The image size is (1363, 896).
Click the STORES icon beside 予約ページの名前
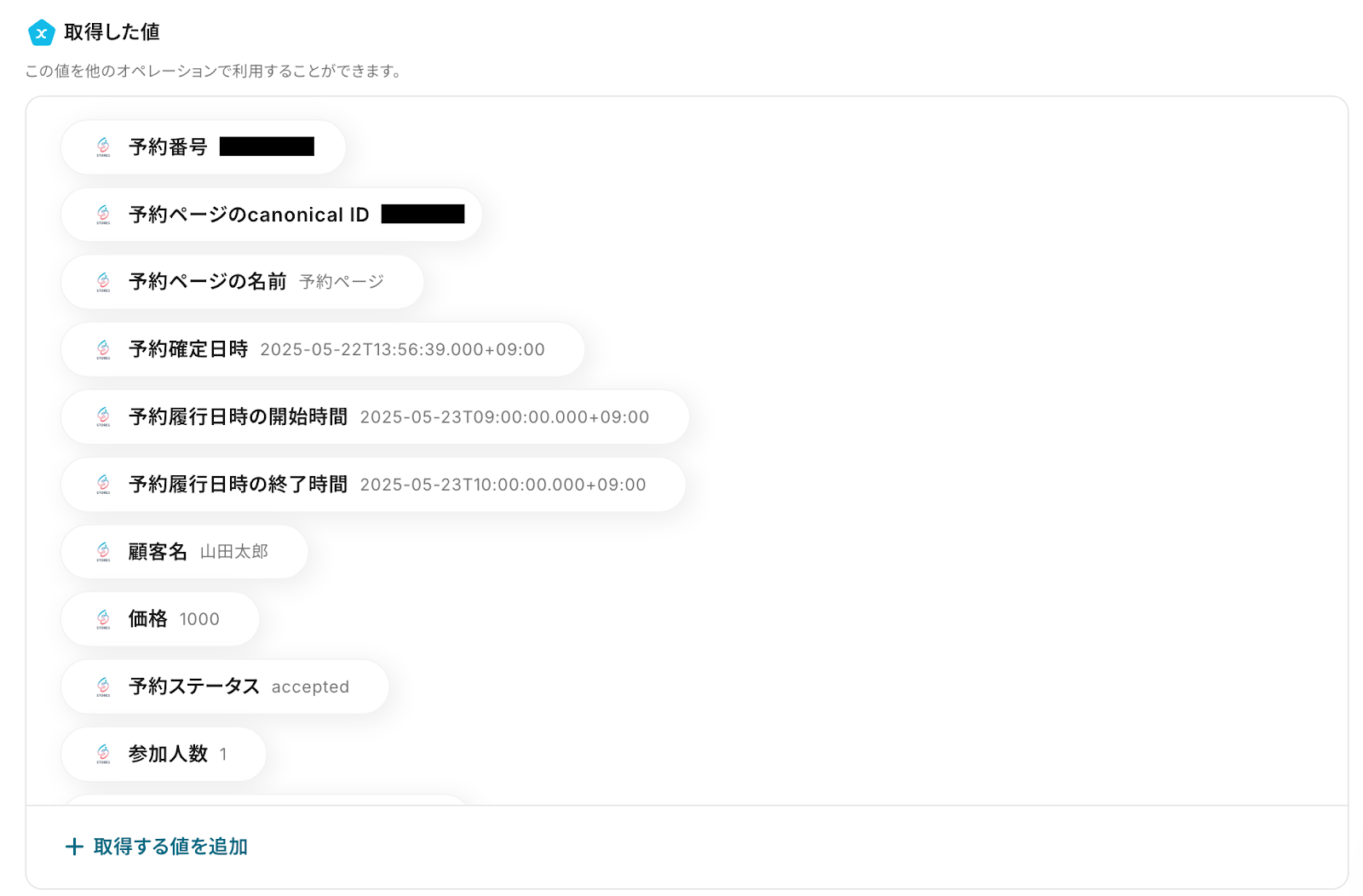[x=103, y=282]
